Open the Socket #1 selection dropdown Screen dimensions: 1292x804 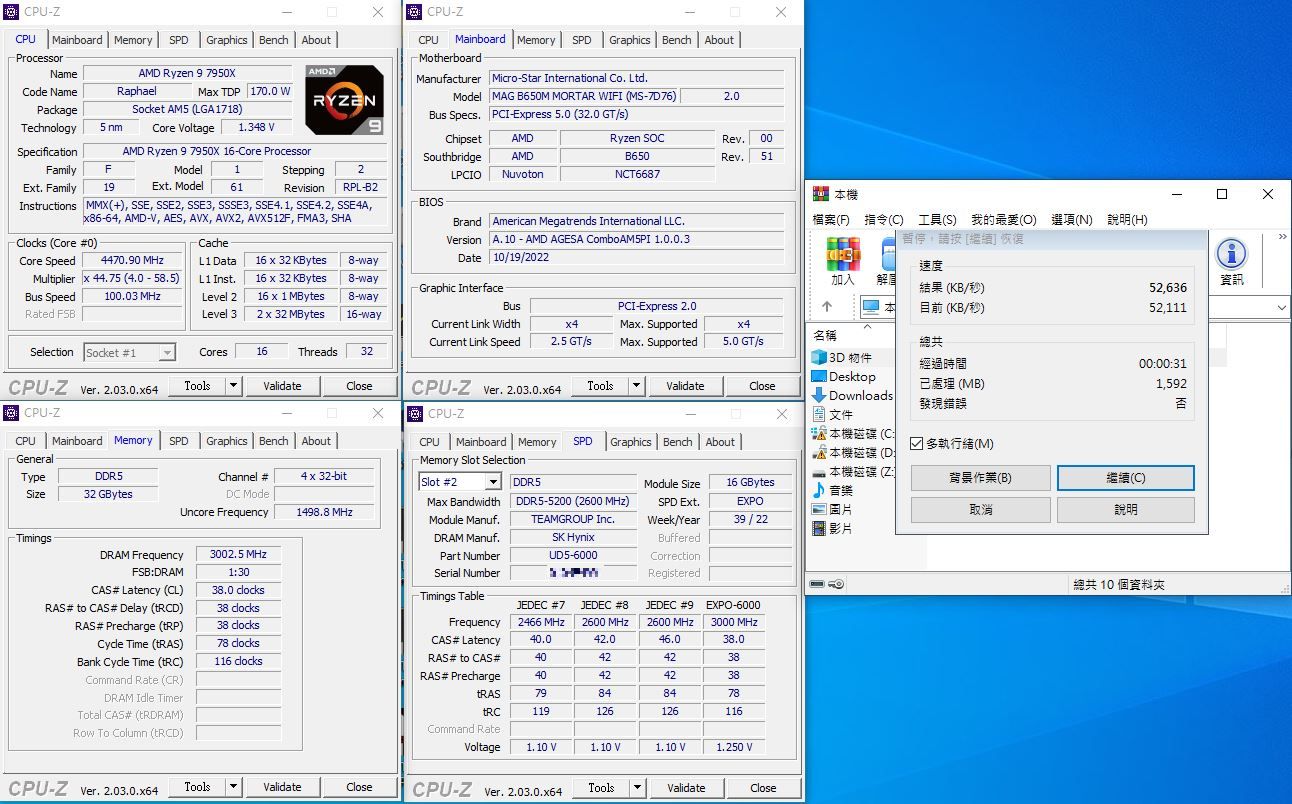pos(167,352)
